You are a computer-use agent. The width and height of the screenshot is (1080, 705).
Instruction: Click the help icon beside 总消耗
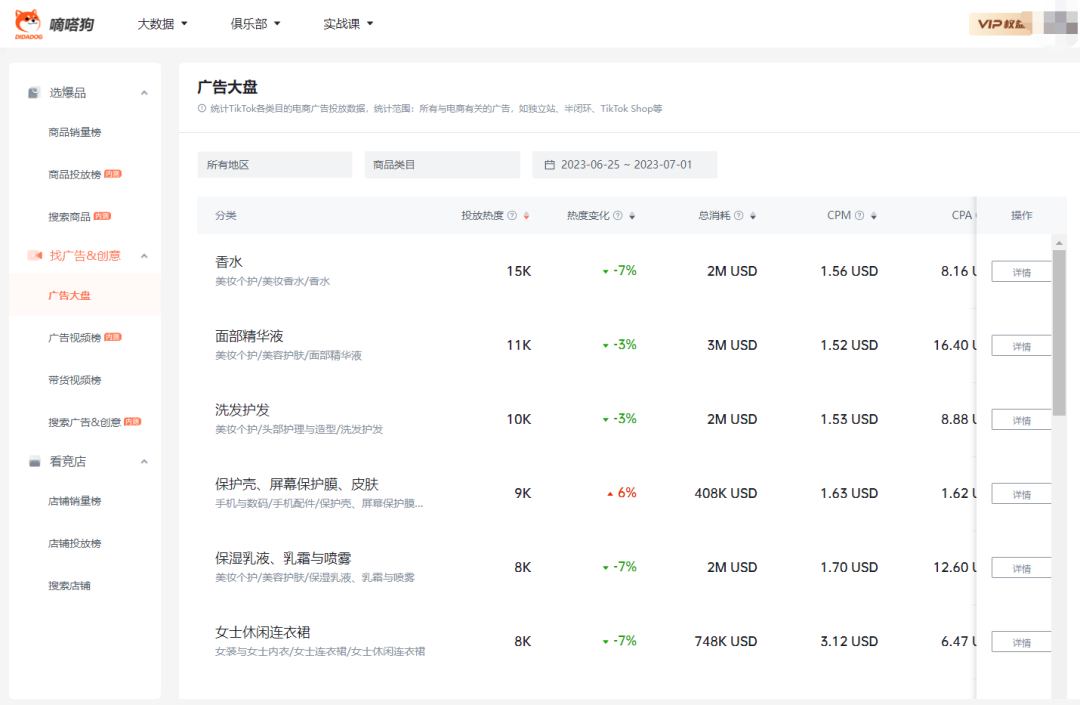[x=738, y=216]
